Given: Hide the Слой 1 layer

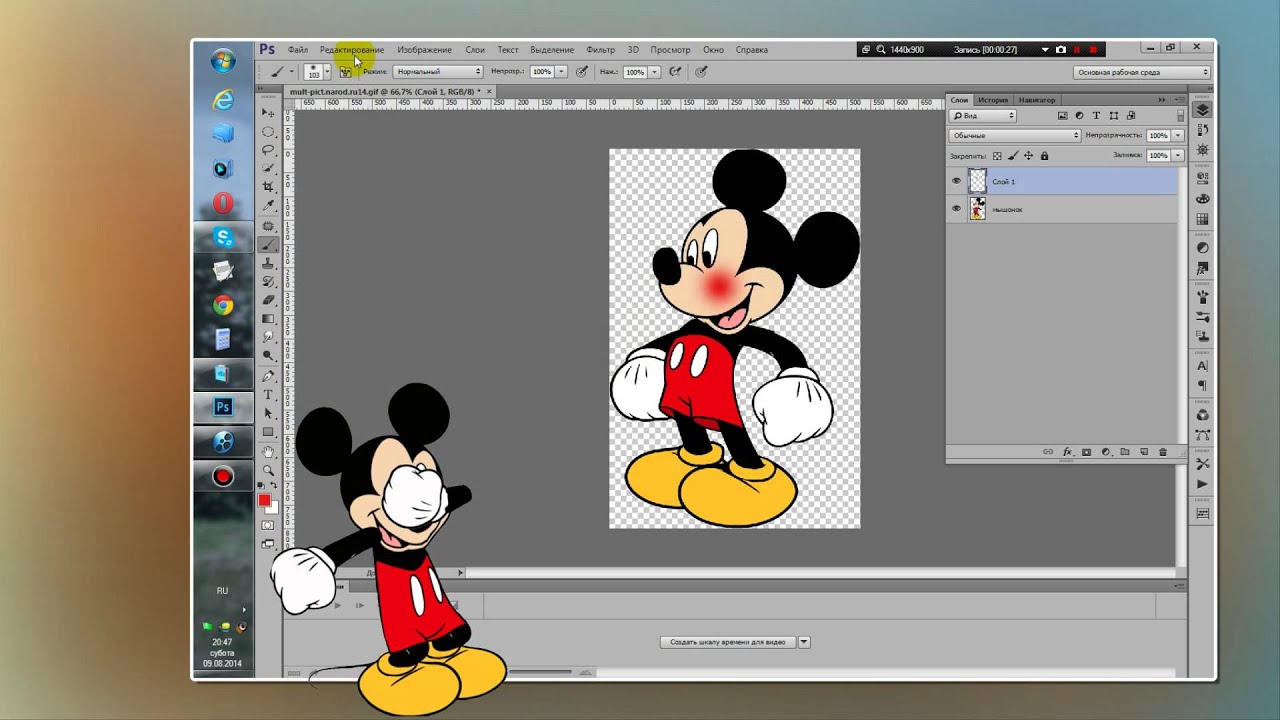Looking at the screenshot, I should [x=956, y=181].
